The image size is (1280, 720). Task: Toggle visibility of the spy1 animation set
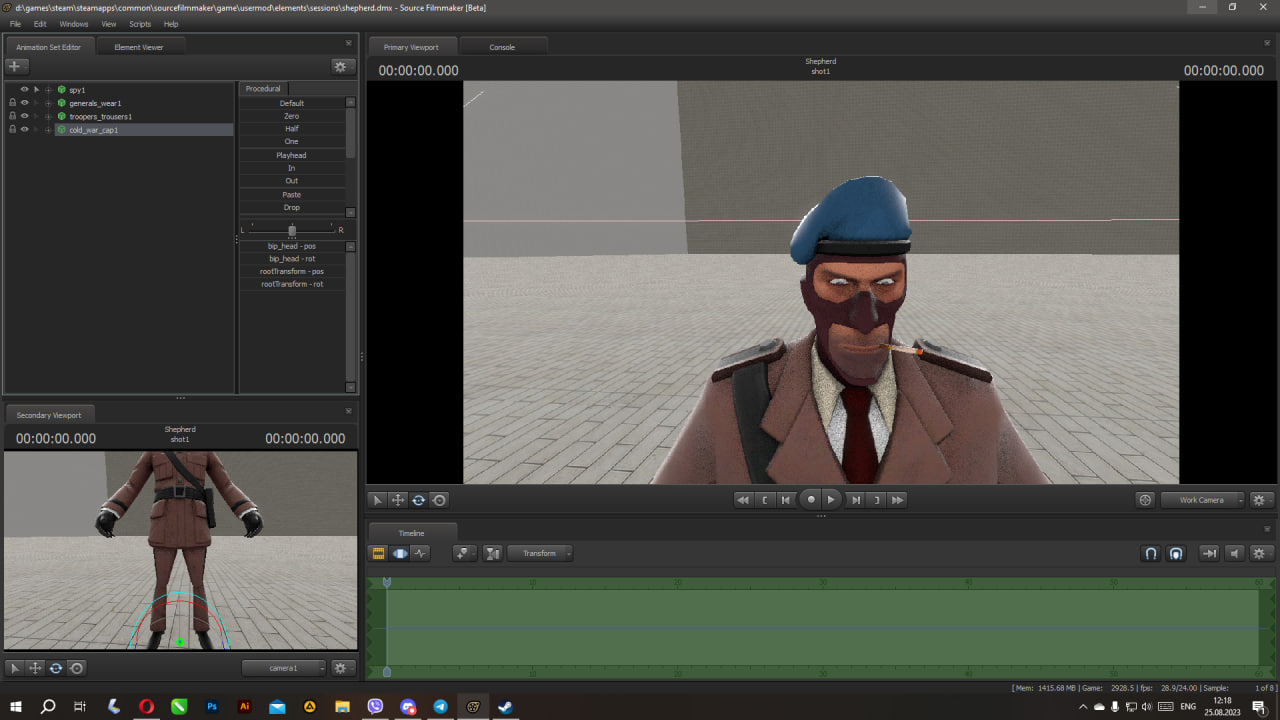(25, 90)
